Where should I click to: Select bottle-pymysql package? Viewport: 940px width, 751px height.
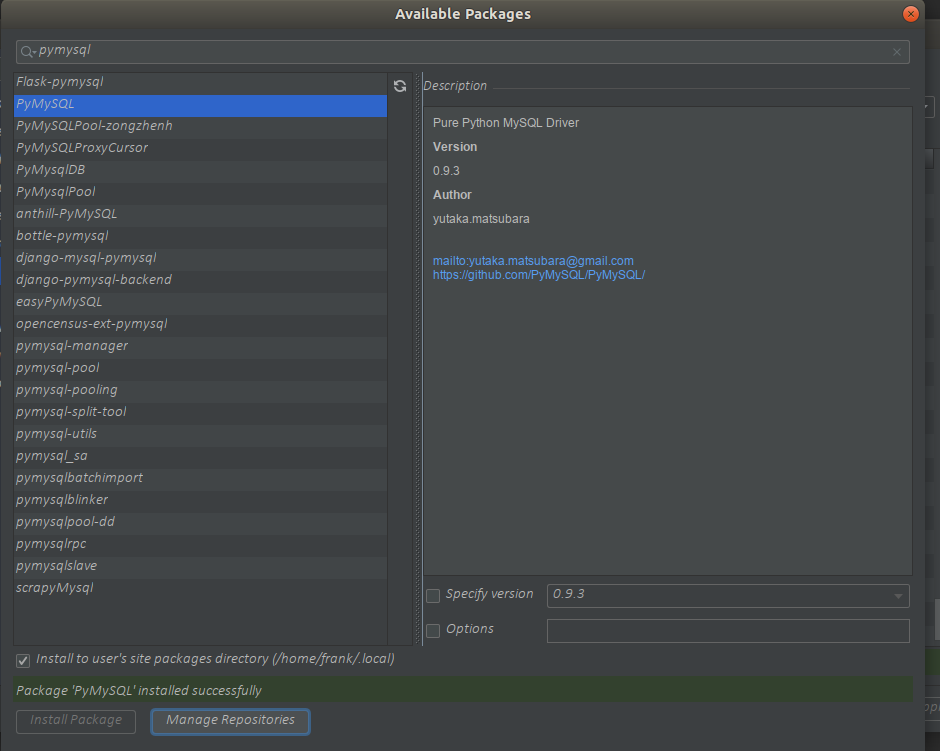[200, 238]
